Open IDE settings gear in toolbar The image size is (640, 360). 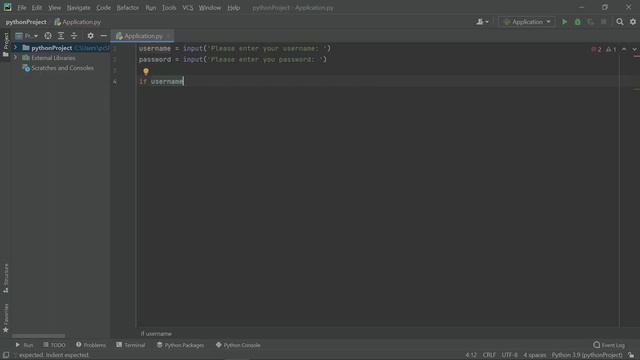click(x=633, y=22)
